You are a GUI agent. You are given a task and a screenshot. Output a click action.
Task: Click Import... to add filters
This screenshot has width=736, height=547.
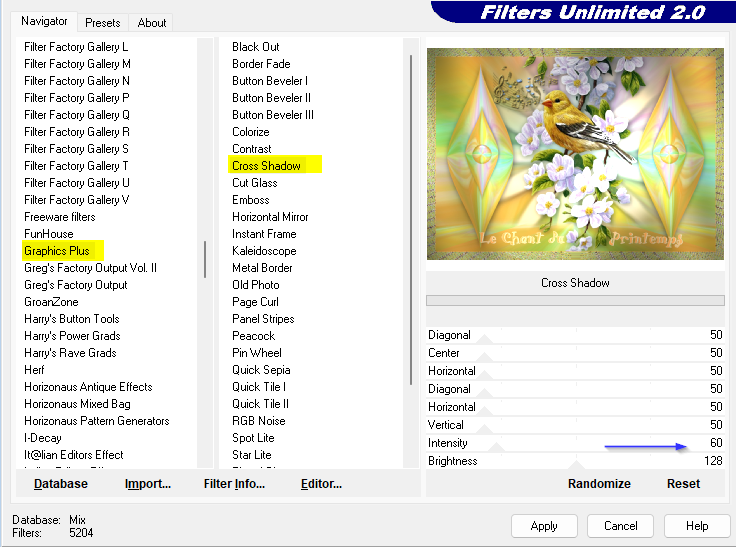coord(148,484)
